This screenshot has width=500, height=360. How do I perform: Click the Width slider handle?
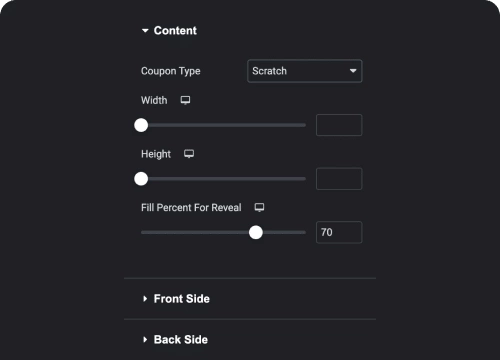141,125
